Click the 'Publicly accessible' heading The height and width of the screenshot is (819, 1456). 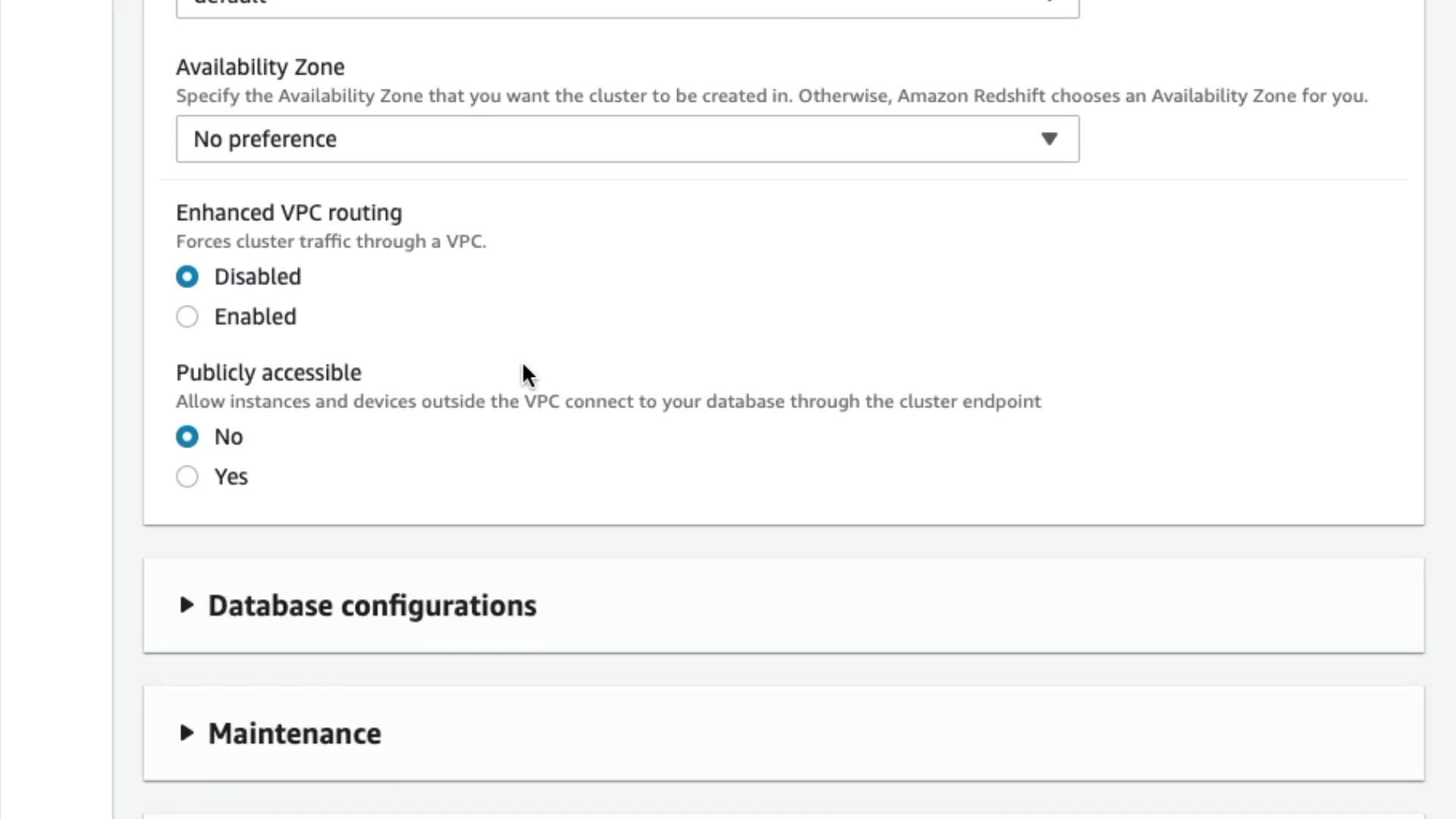click(268, 372)
